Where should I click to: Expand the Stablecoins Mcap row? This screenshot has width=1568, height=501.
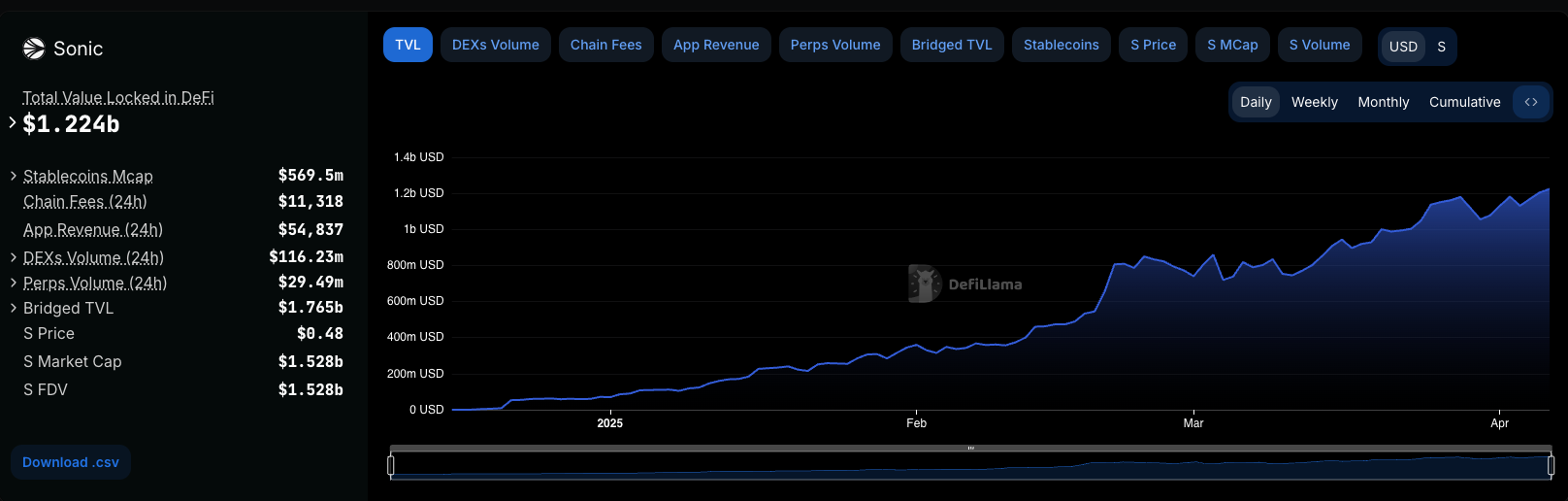coord(14,176)
